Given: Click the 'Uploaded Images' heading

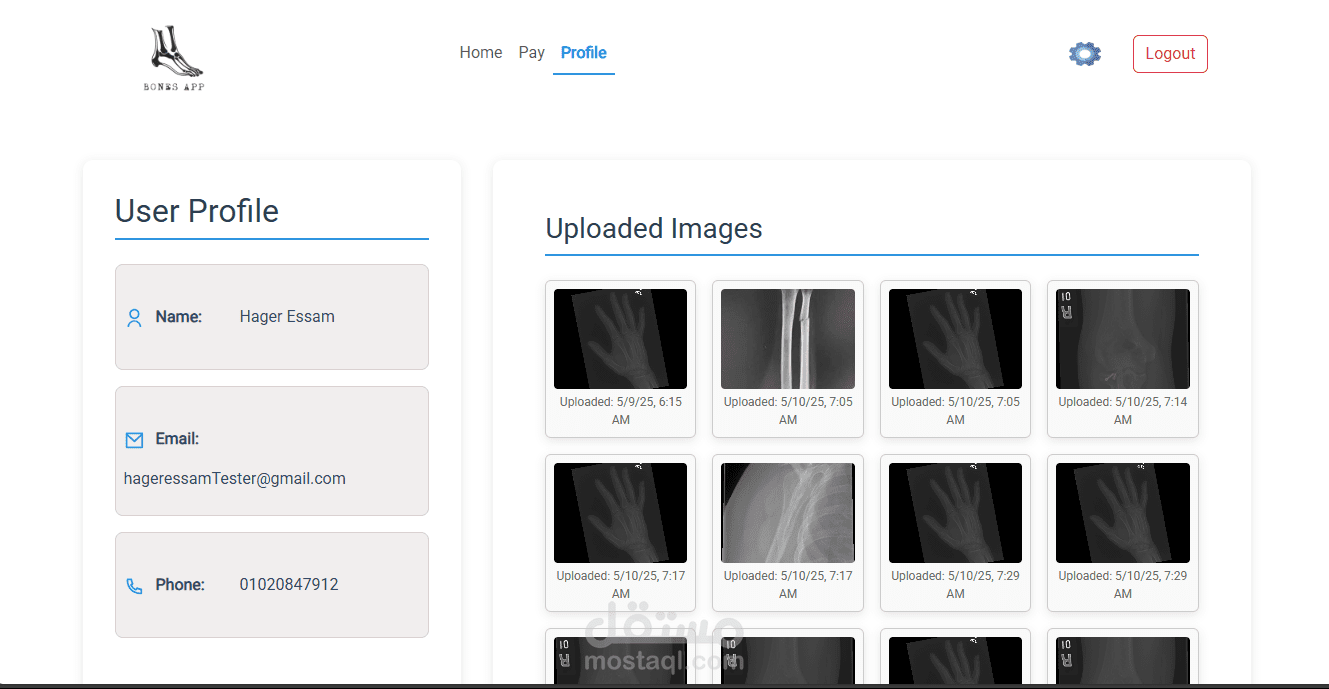Looking at the screenshot, I should [x=654, y=229].
